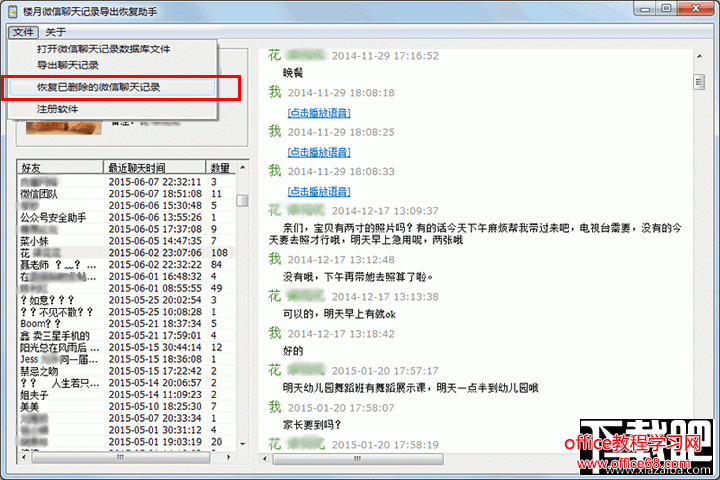Click friend list scroll left arrow
This screenshot has width=720, height=480.
(x=24, y=457)
